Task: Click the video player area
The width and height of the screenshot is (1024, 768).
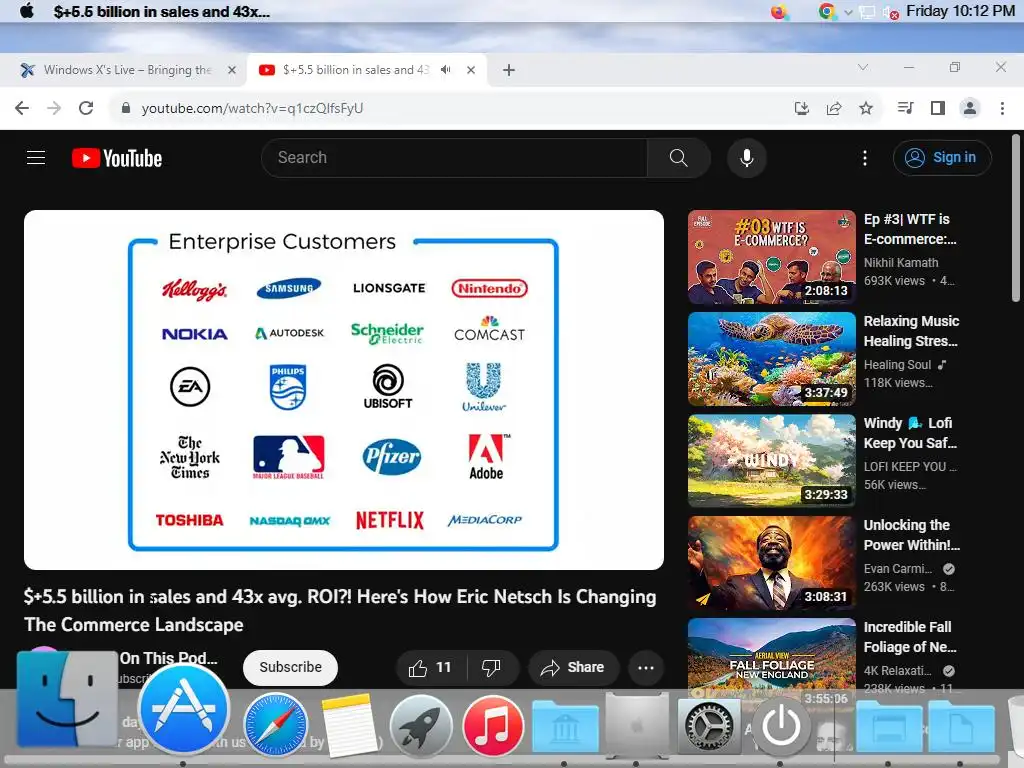Action: (344, 390)
